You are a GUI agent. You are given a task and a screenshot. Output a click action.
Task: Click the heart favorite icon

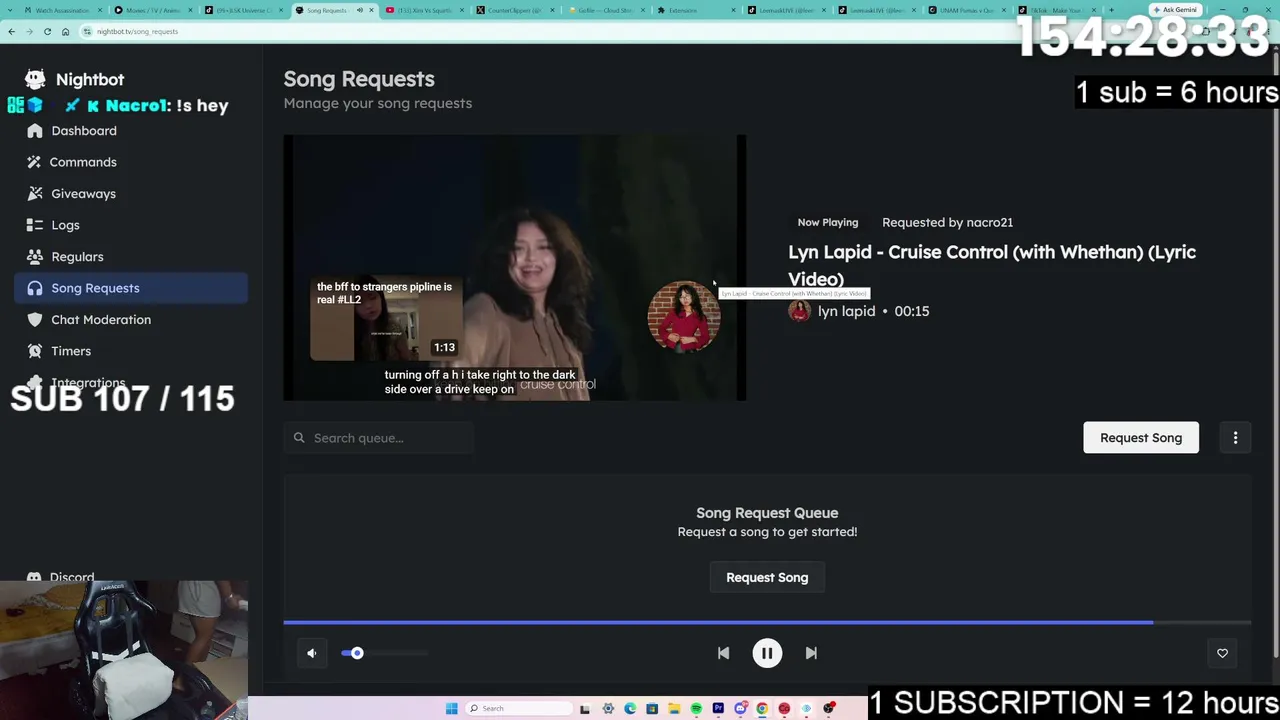point(1222,653)
